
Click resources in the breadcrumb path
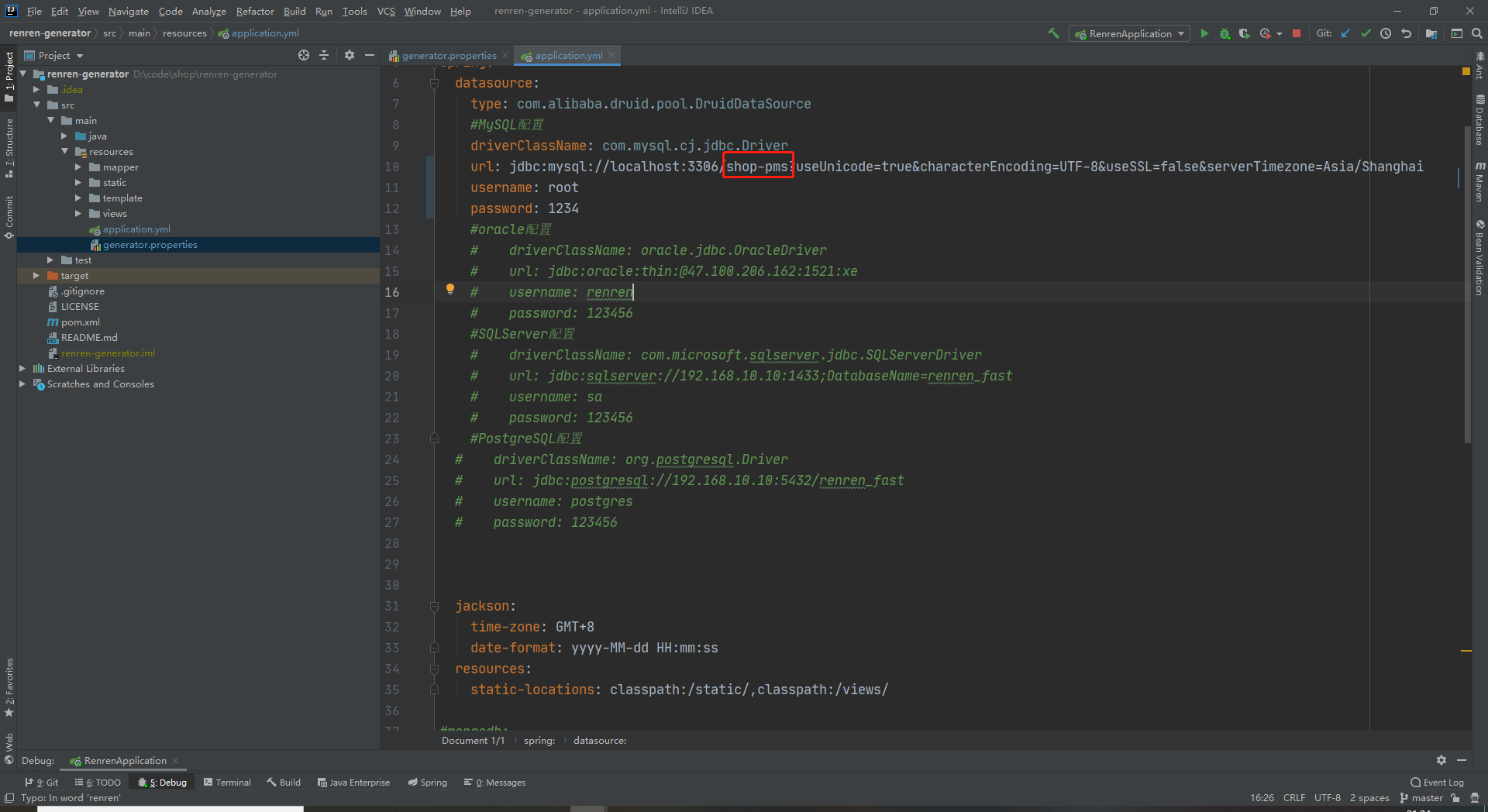click(184, 33)
